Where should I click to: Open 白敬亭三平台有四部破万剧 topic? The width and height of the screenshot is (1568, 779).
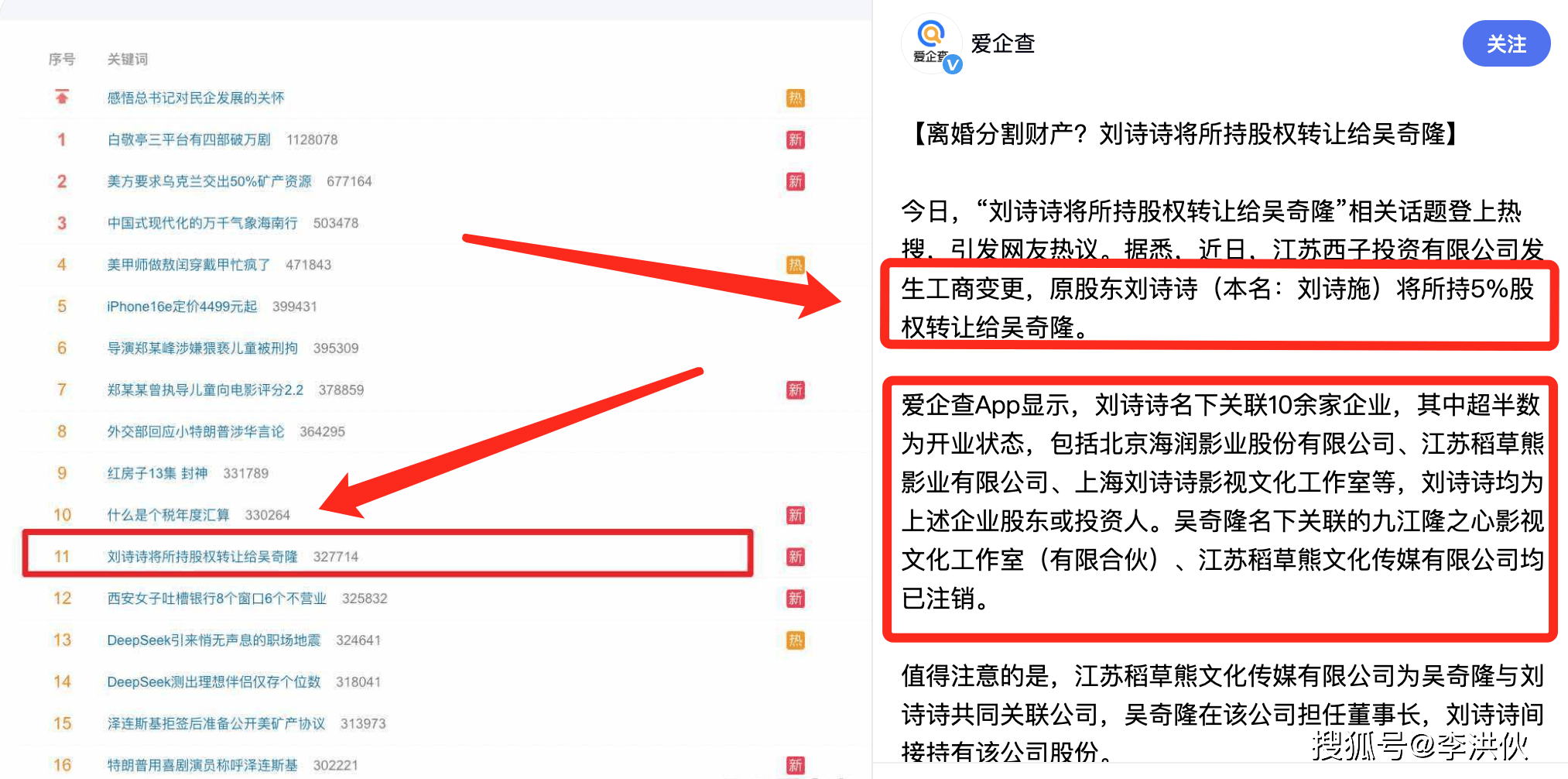[189, 139]
